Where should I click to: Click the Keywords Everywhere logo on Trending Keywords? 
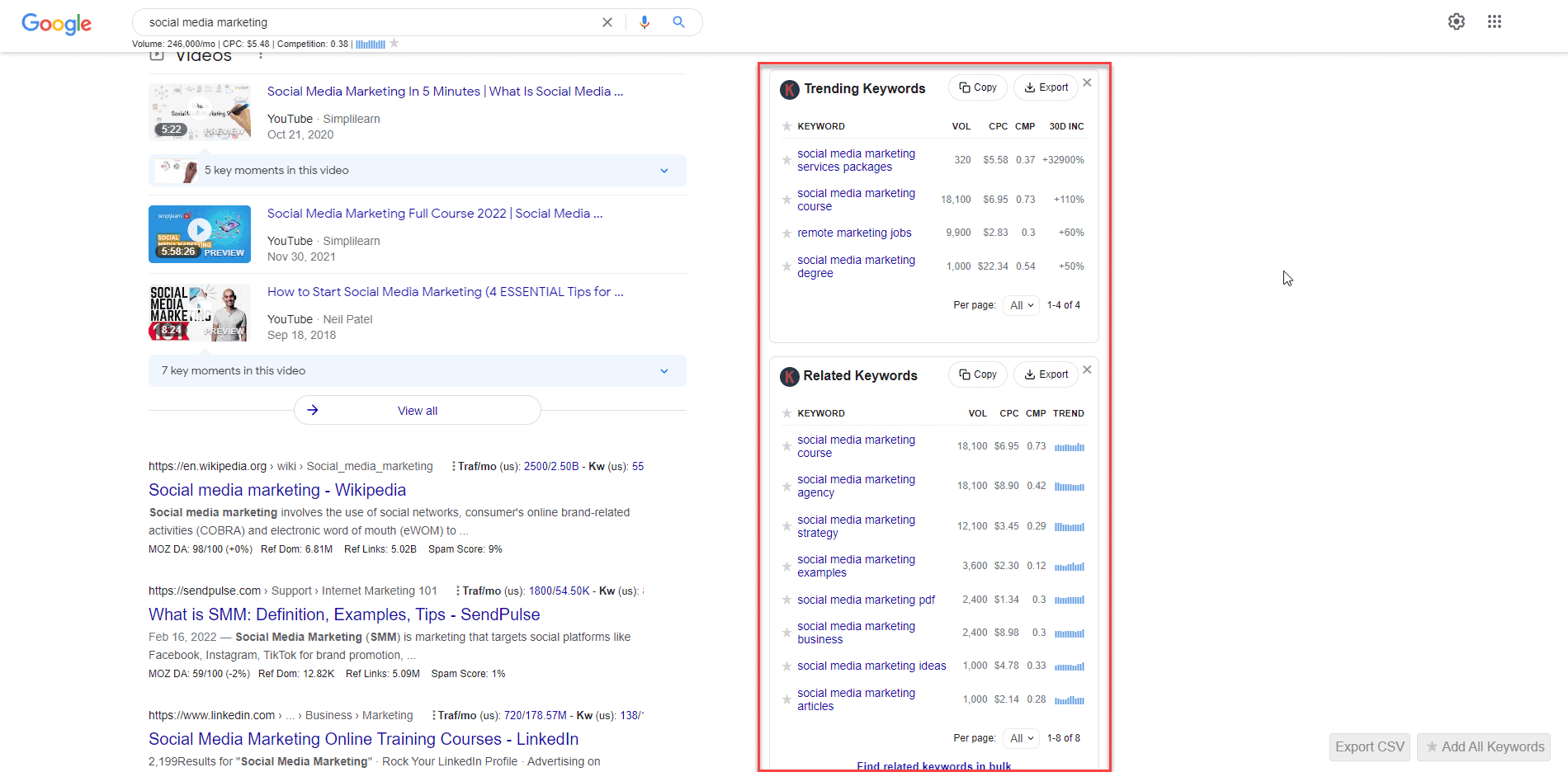pyautogui.click(x=789, y=89)
